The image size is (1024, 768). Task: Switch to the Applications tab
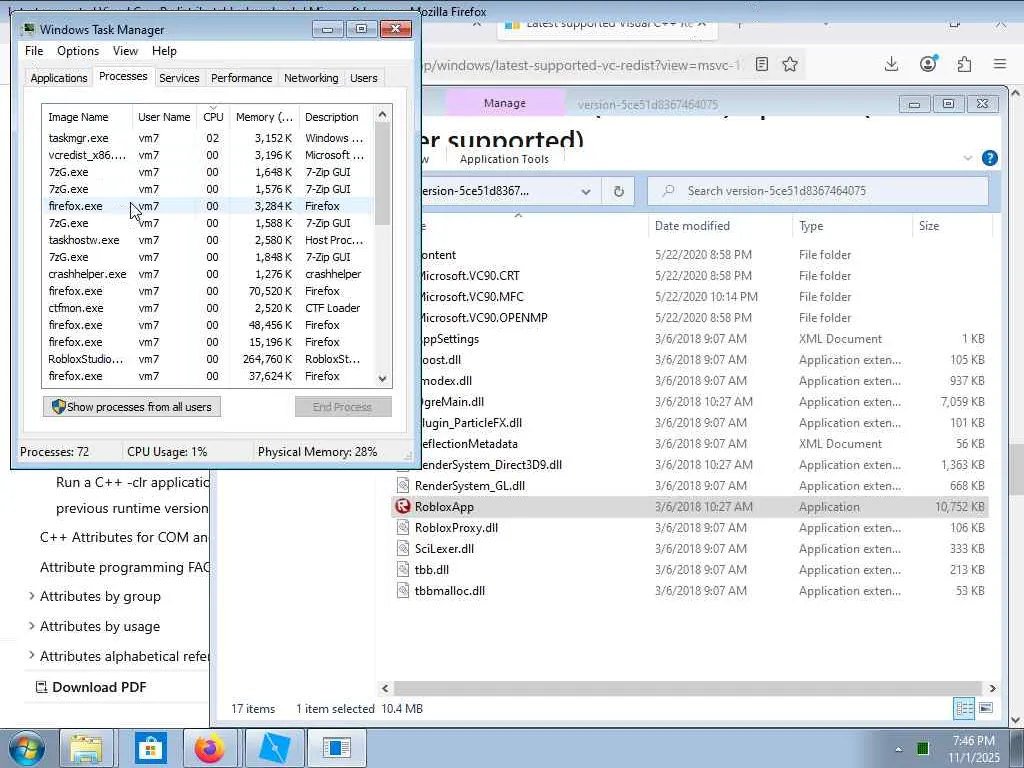coord(59,78)
